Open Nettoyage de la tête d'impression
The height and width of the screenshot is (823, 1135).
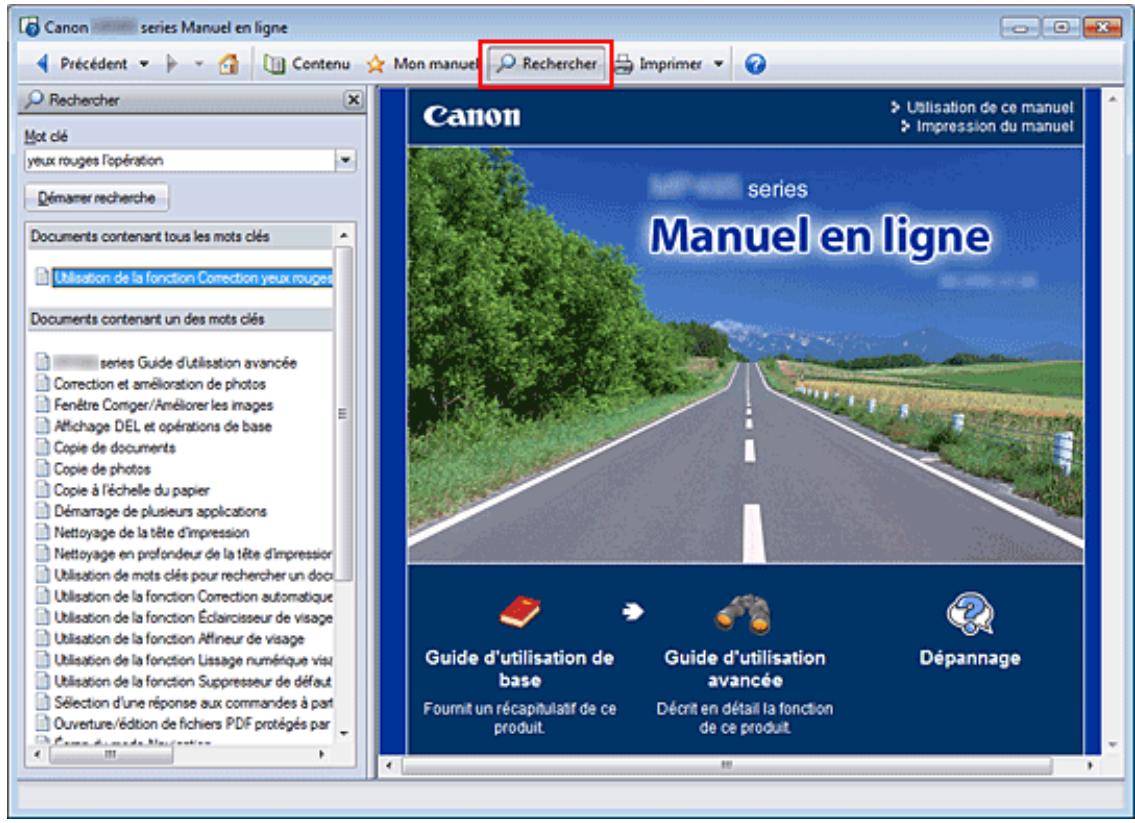click(151, 533)
